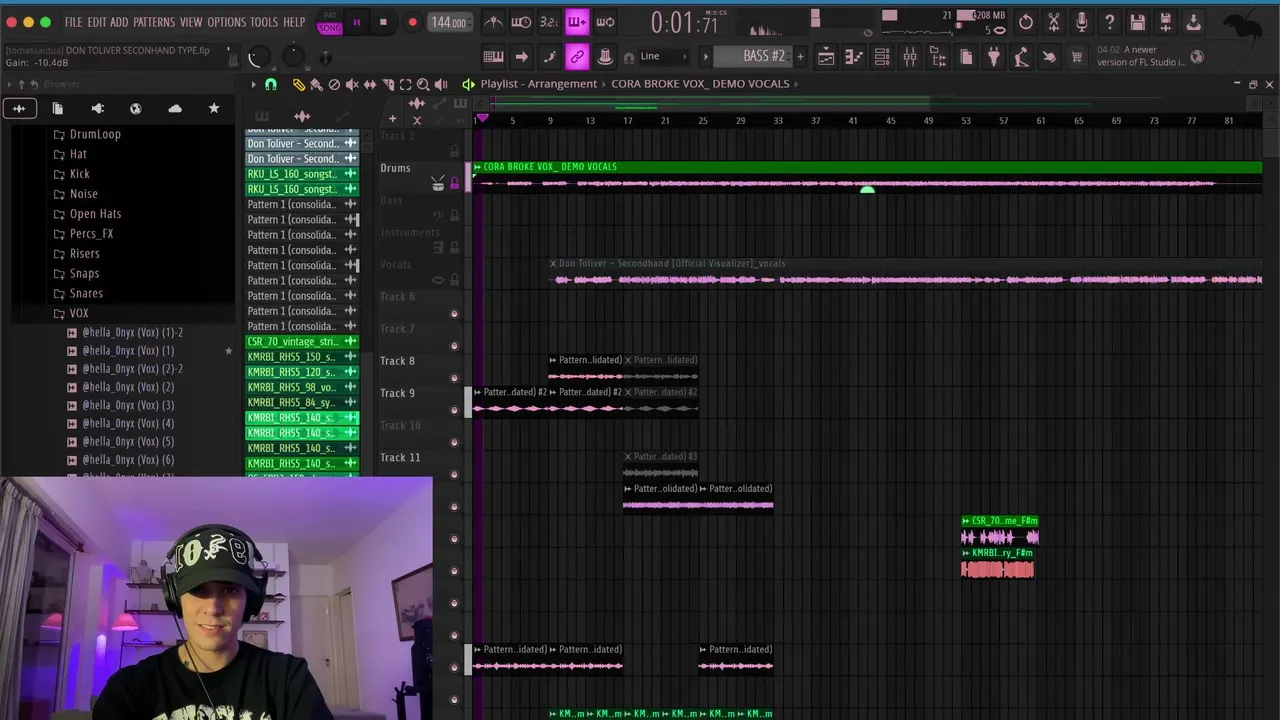Viewport: 1280px width, 720px height.
Task: Toggle PAT/SONG mode switch
Action: (x=330, y=22)
